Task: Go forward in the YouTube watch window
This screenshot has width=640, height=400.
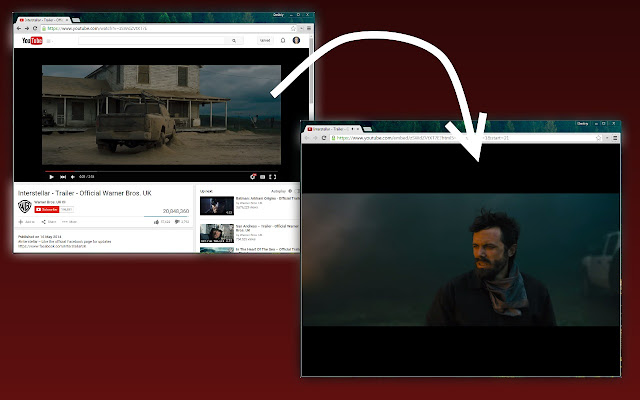Action: pyautogui.click(x=27, y=29)
